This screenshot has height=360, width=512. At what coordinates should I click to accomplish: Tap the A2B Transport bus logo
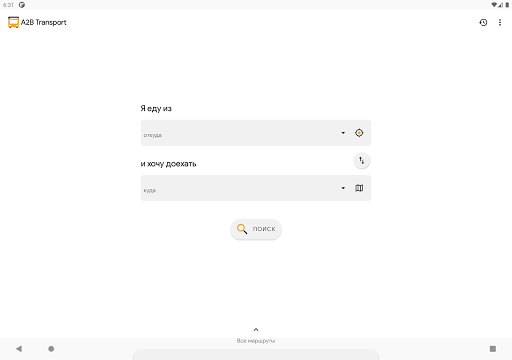click(13, 22)
